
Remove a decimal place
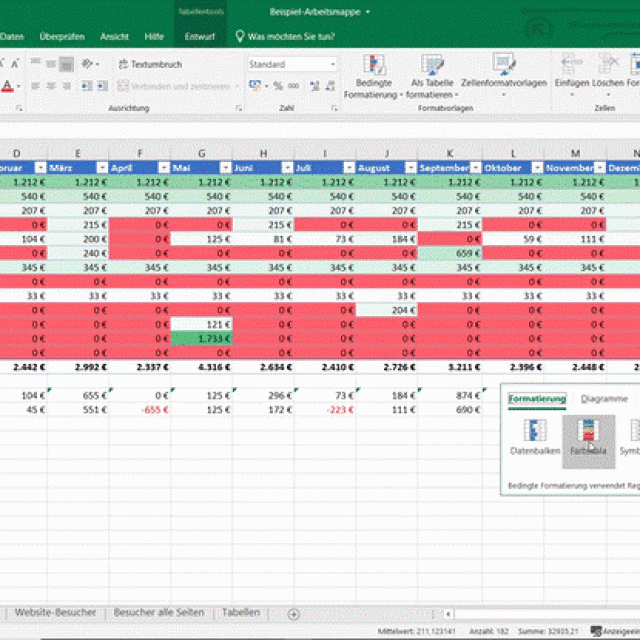click(x=330, y=86)
